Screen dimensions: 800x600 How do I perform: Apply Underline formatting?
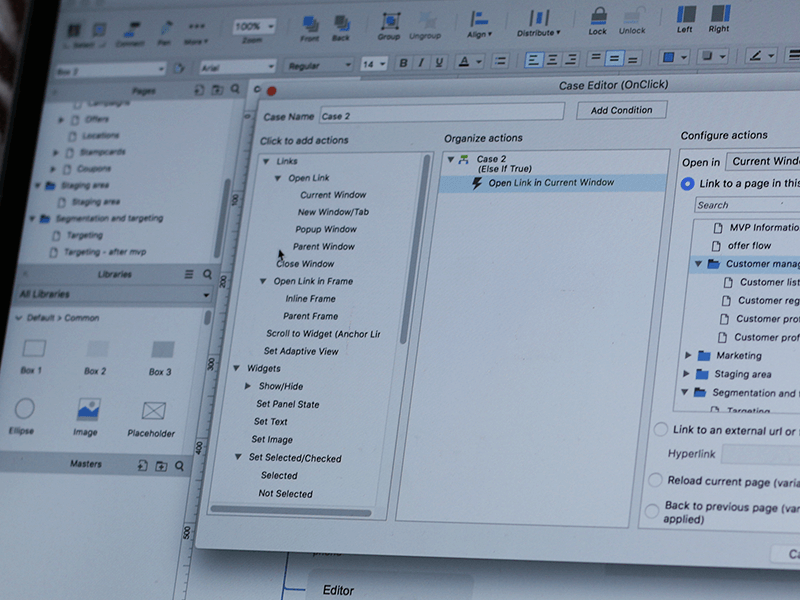(x=439, y=62)
